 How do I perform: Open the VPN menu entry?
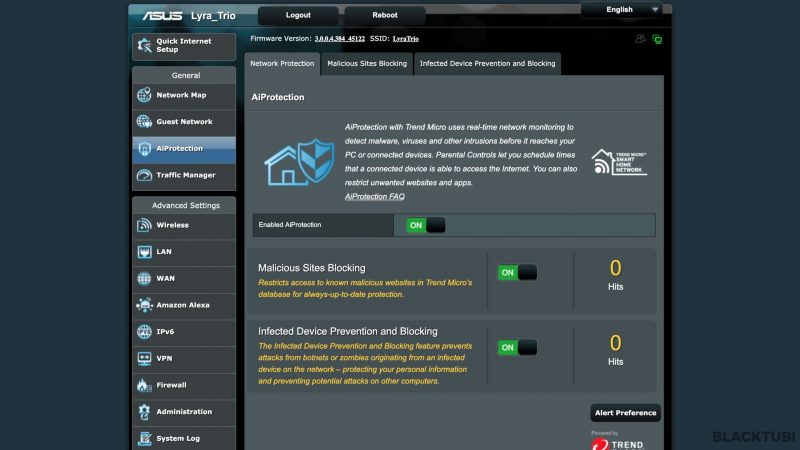184,358
